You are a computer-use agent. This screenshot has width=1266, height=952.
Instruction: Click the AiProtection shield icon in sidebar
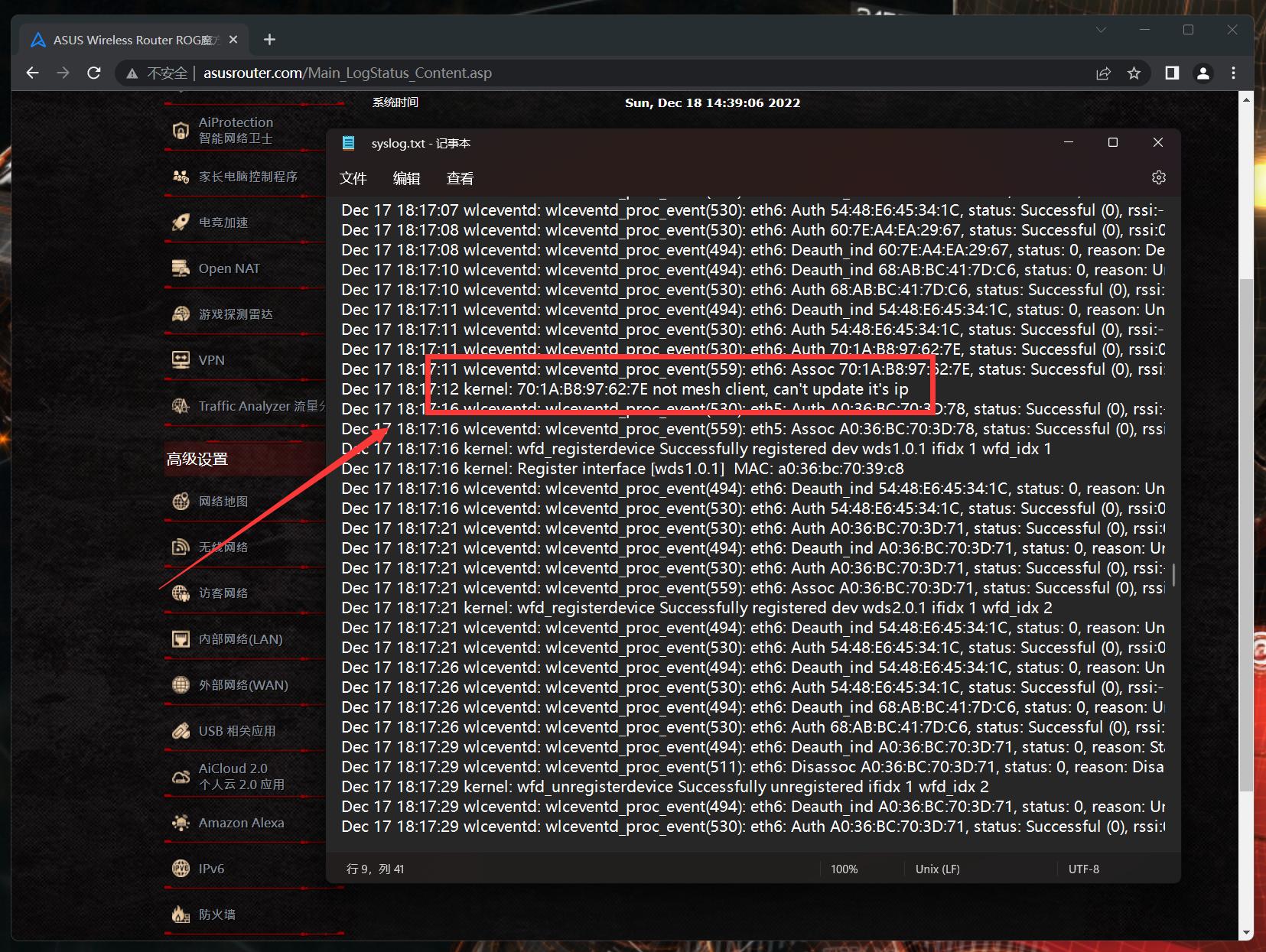[x=181, y=131]
